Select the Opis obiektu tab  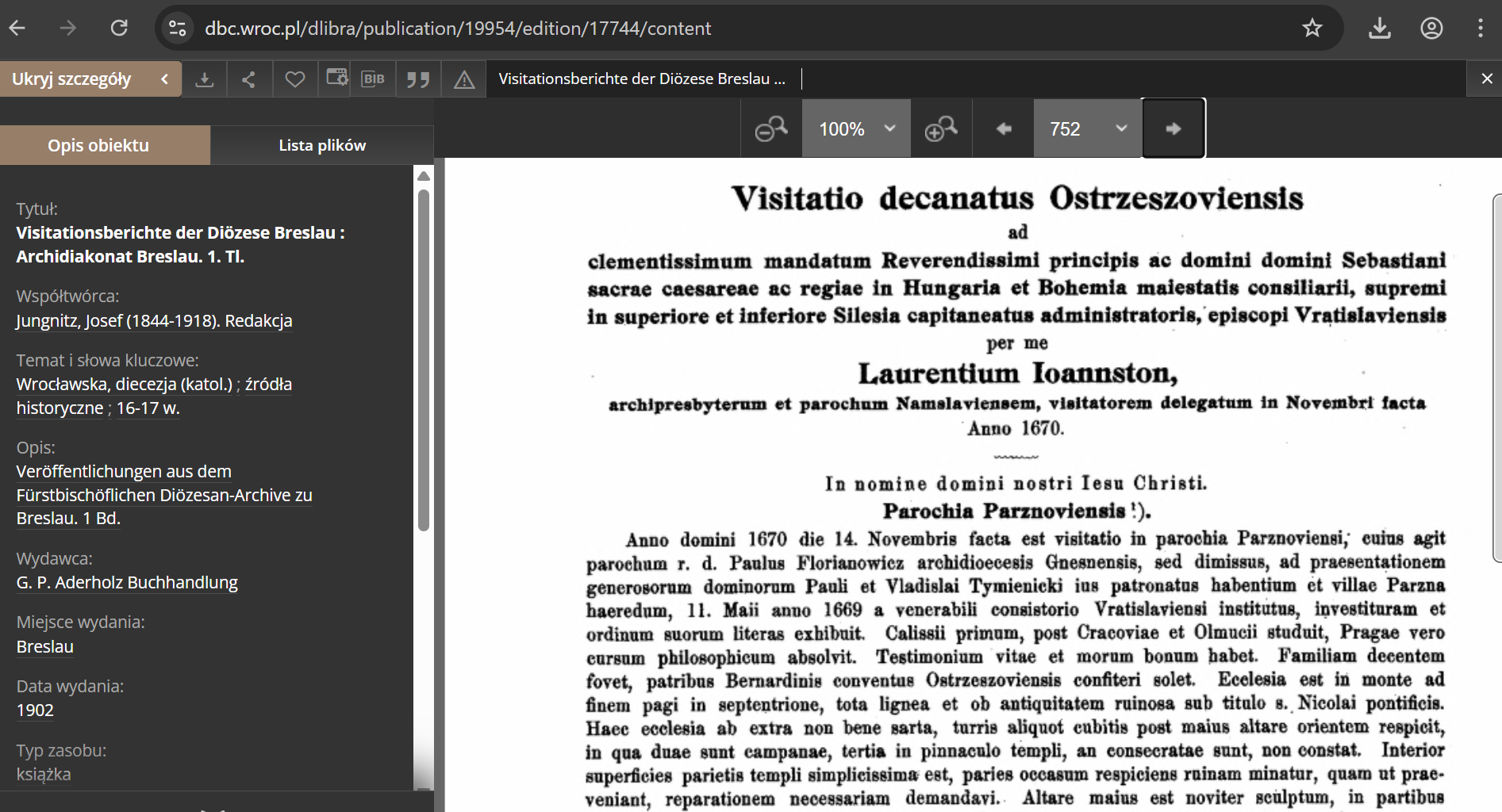tap(98, 145)
